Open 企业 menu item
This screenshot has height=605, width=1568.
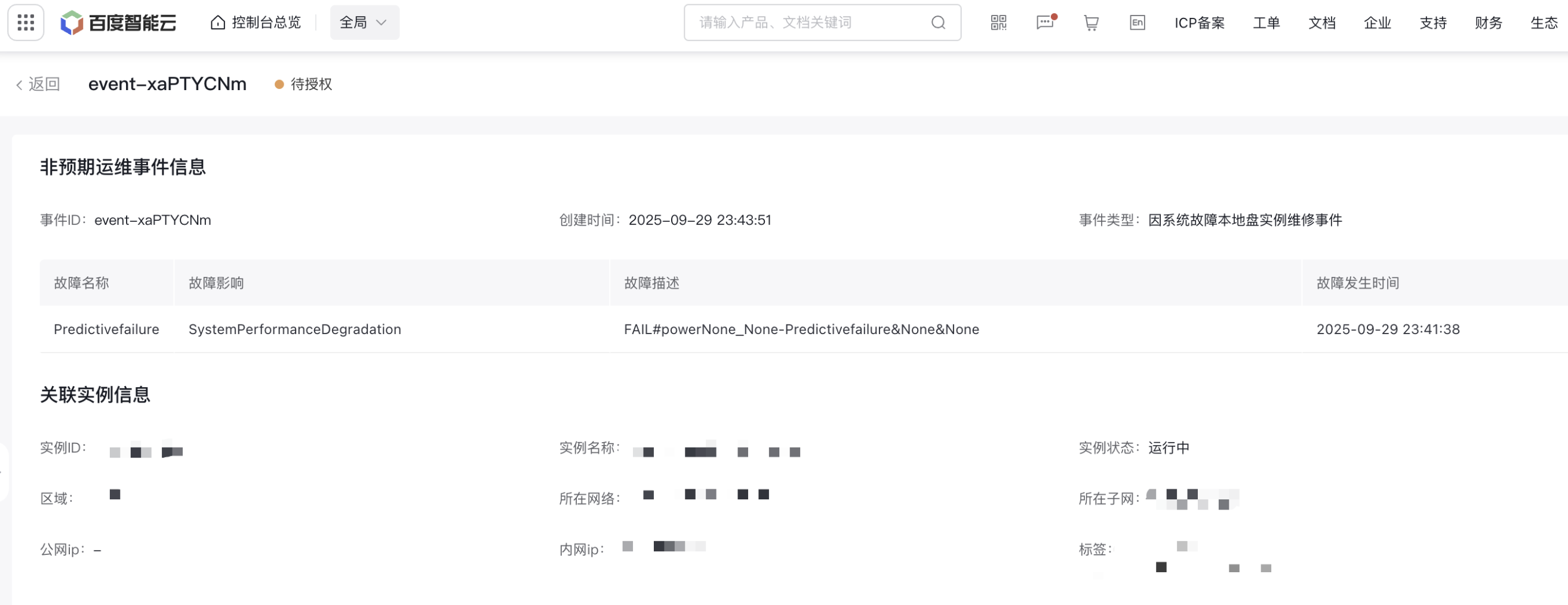(x=1377, y=23)
